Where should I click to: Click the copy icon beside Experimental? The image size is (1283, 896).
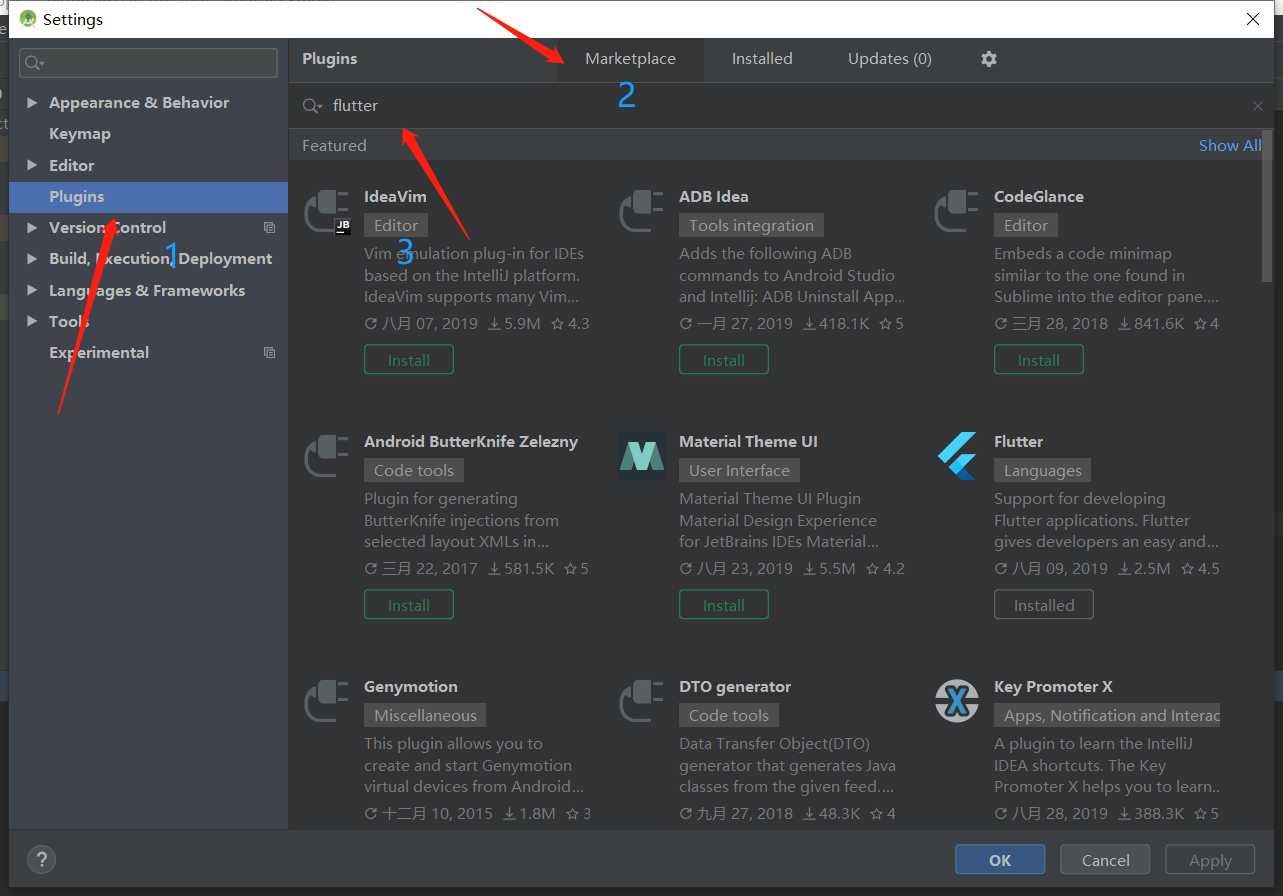(x=269, y=353)
